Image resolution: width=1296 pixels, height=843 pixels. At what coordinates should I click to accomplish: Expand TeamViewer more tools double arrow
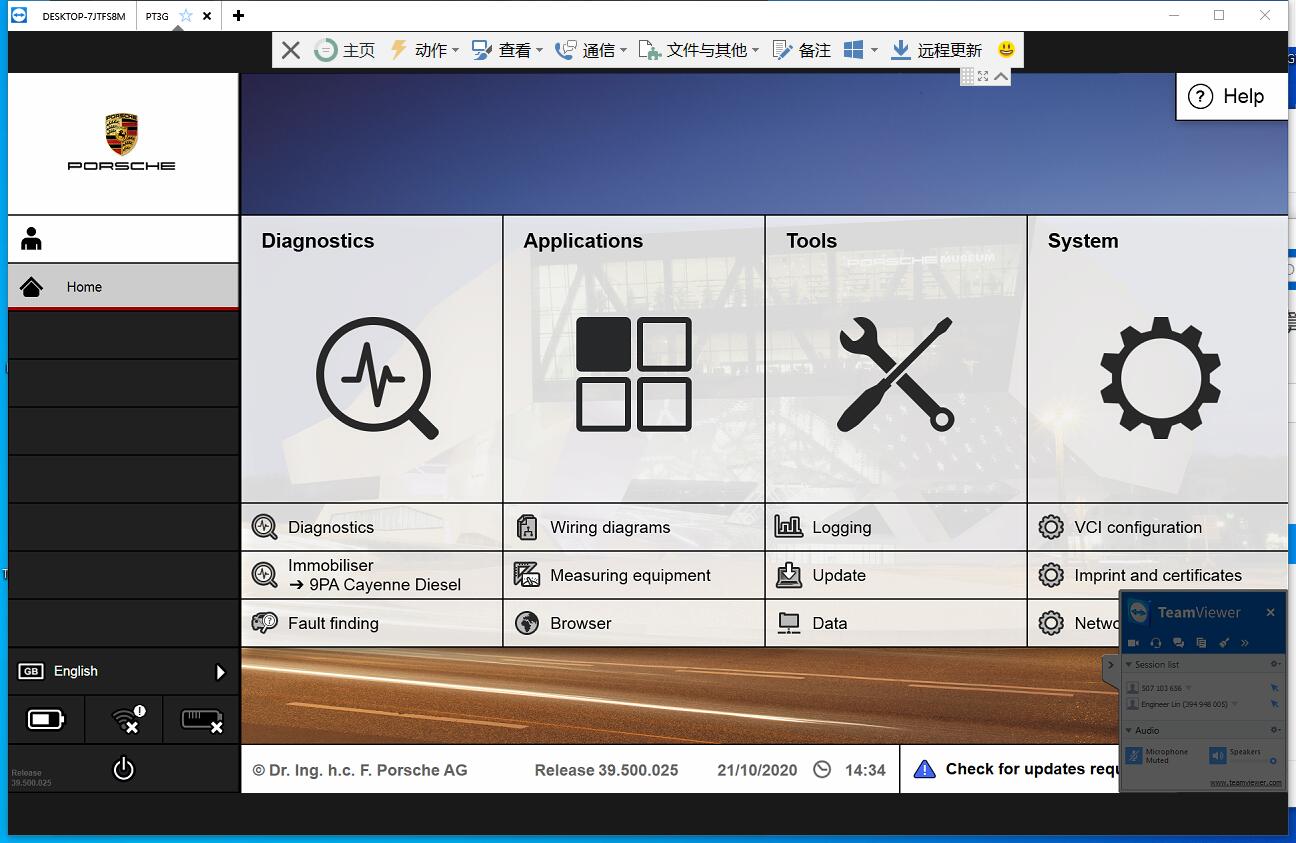(1245, 643)
